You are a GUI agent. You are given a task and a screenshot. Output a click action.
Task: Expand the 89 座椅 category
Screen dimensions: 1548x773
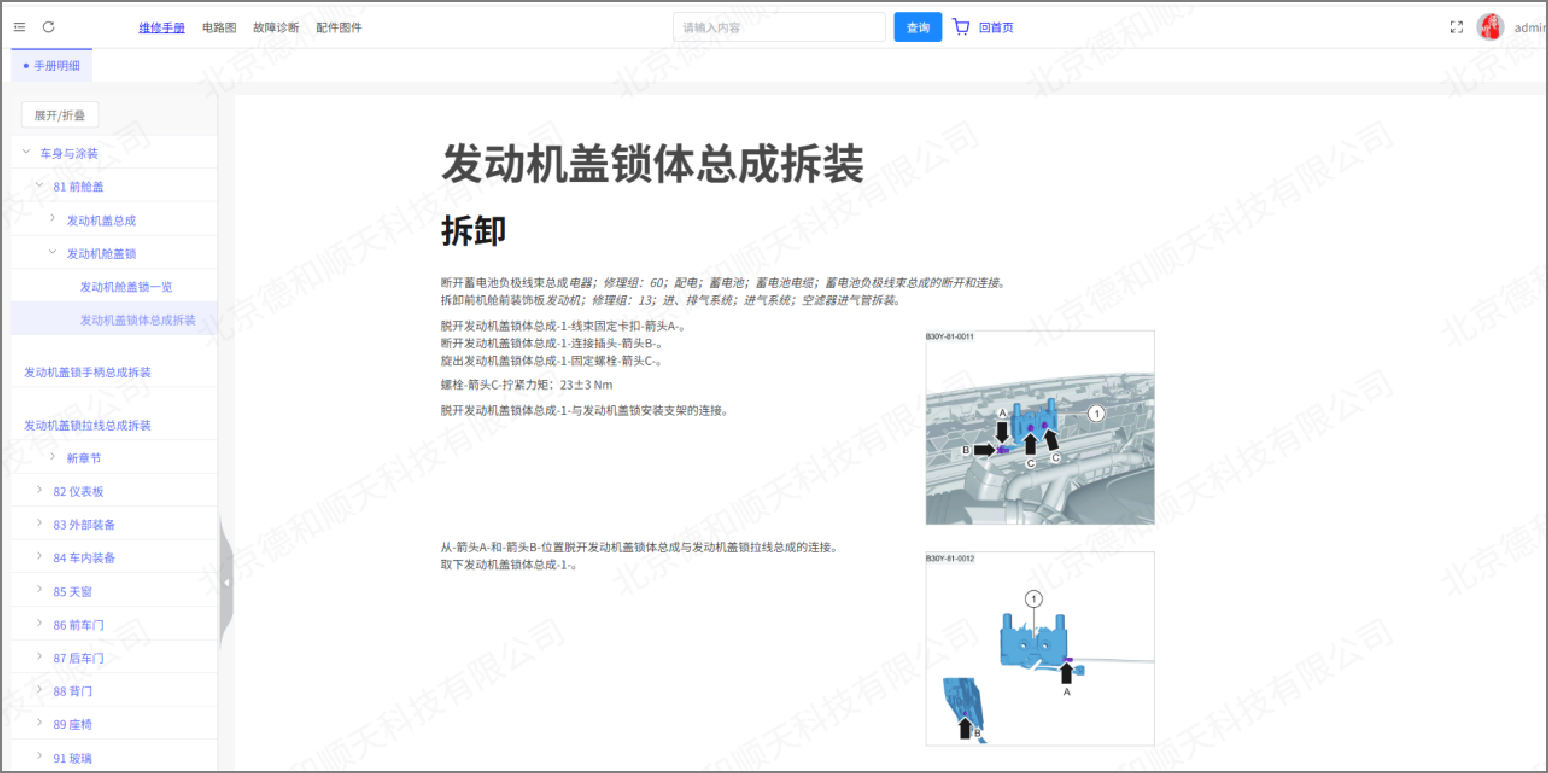click(37, 723)
